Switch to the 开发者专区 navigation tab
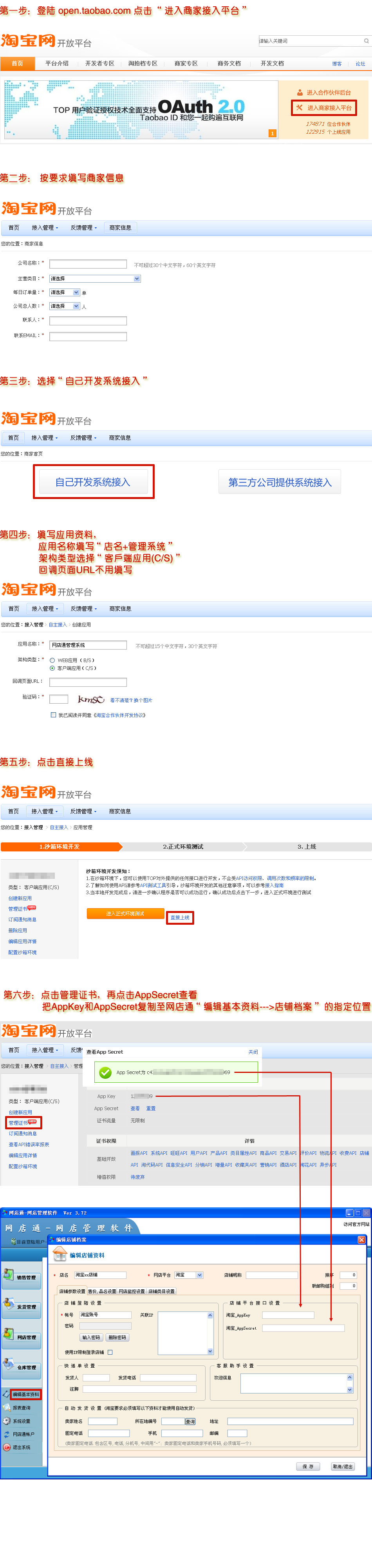 click(100, 63)
